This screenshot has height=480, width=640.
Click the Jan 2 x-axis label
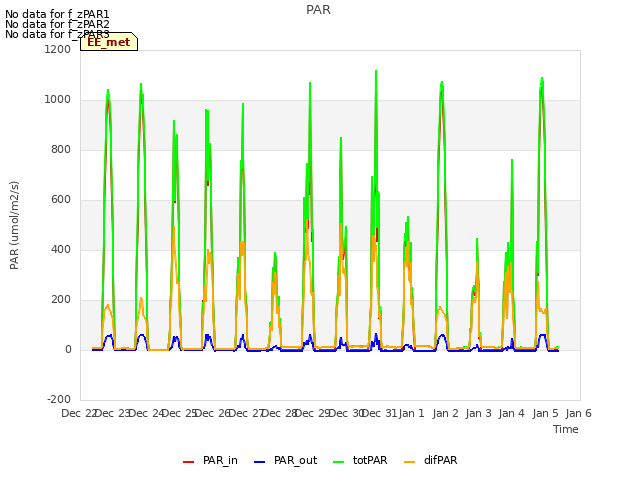[x=445, y=413]
